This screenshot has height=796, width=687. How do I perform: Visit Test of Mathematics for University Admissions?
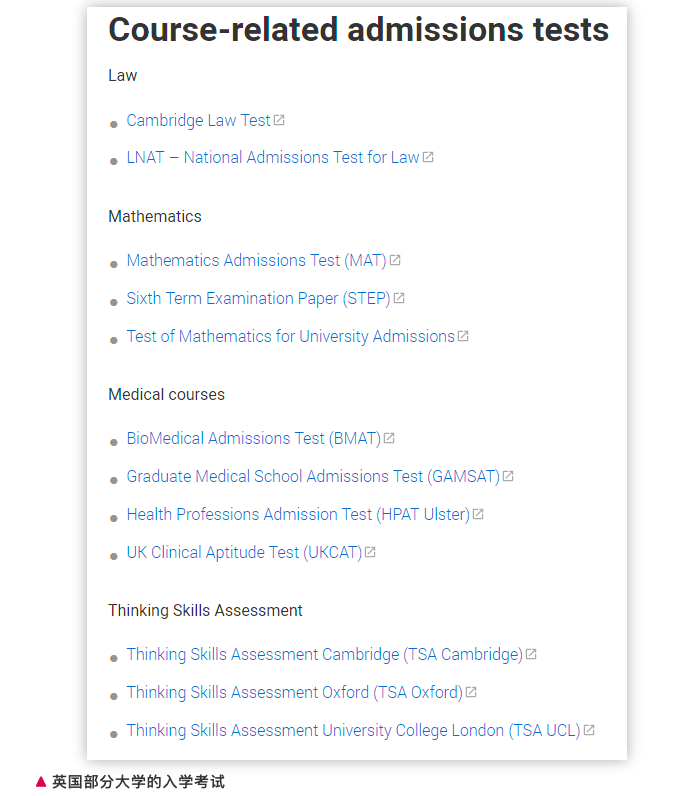[290, 337]
